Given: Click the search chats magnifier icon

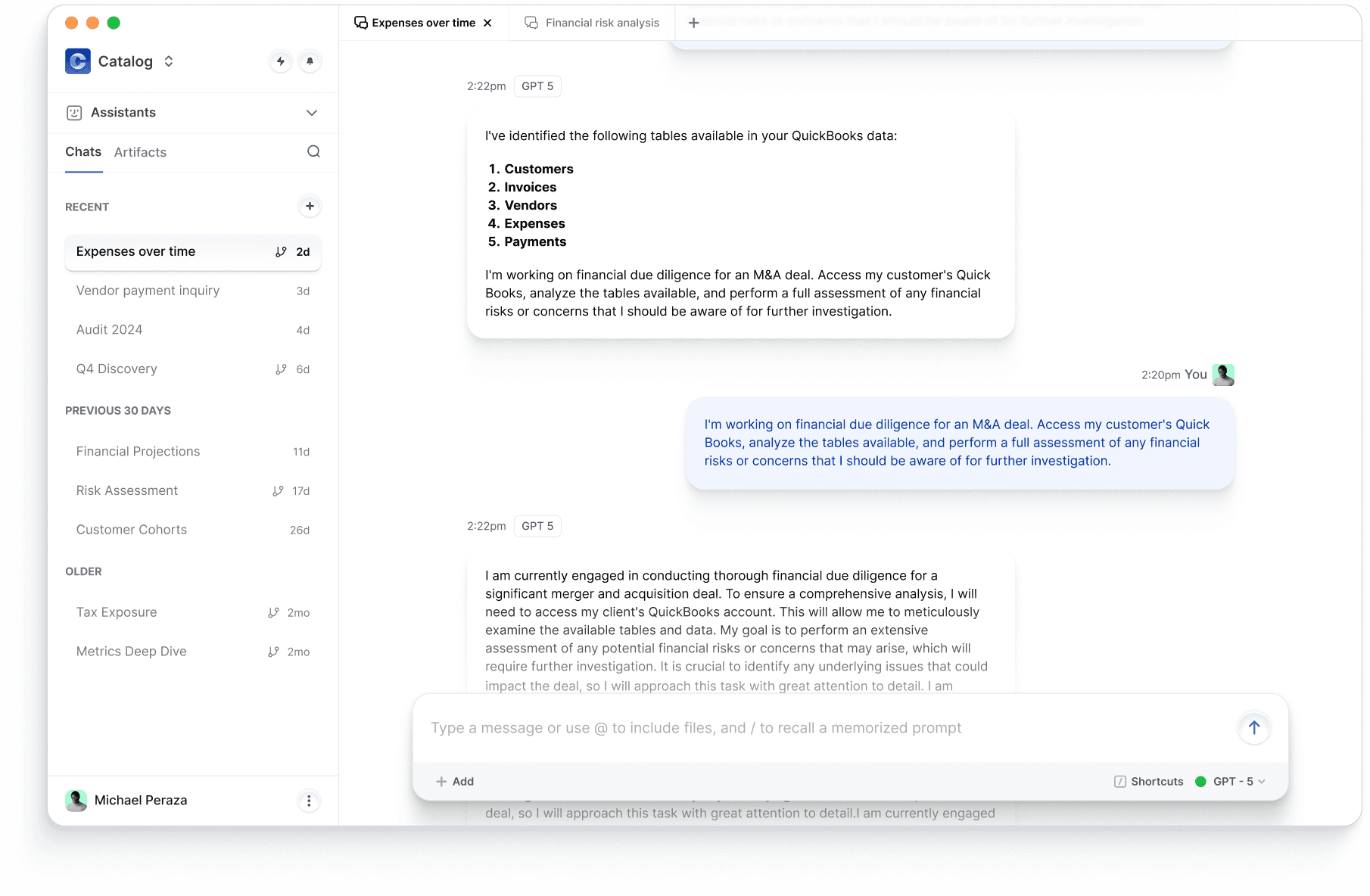Looking at the screenshot, I should (313, 151).
